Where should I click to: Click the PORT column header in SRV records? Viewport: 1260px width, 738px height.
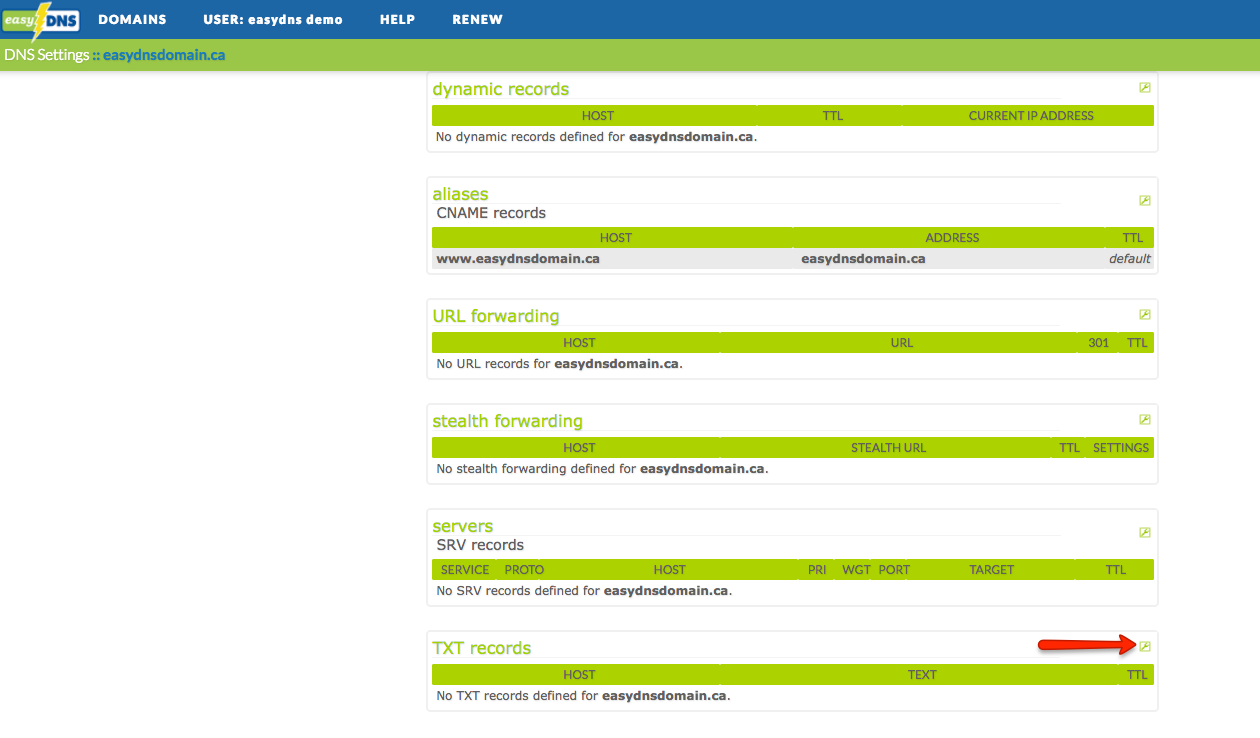894,570
